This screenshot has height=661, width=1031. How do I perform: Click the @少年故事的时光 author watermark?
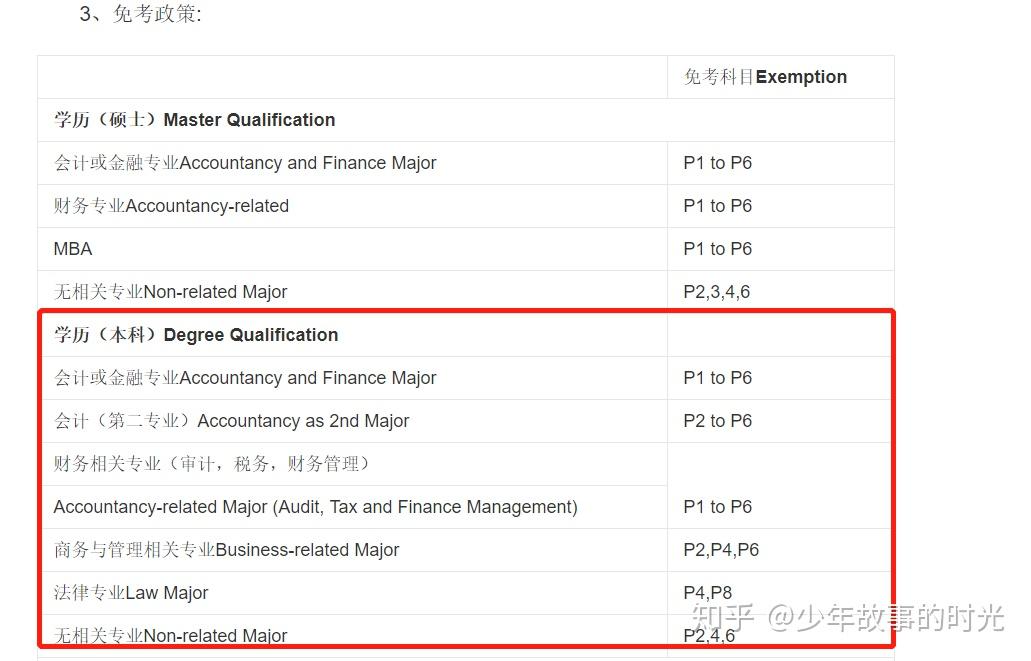tap(886, 618)
